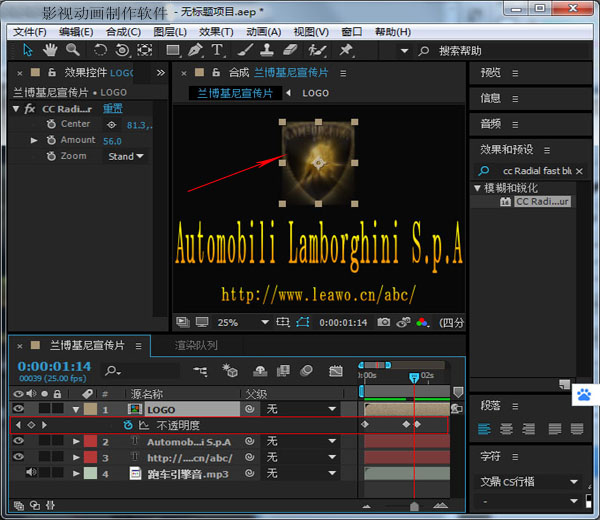Open the 合成(C) menu
This screenshot has height=520, width=600.
click(x=123, y=32)
